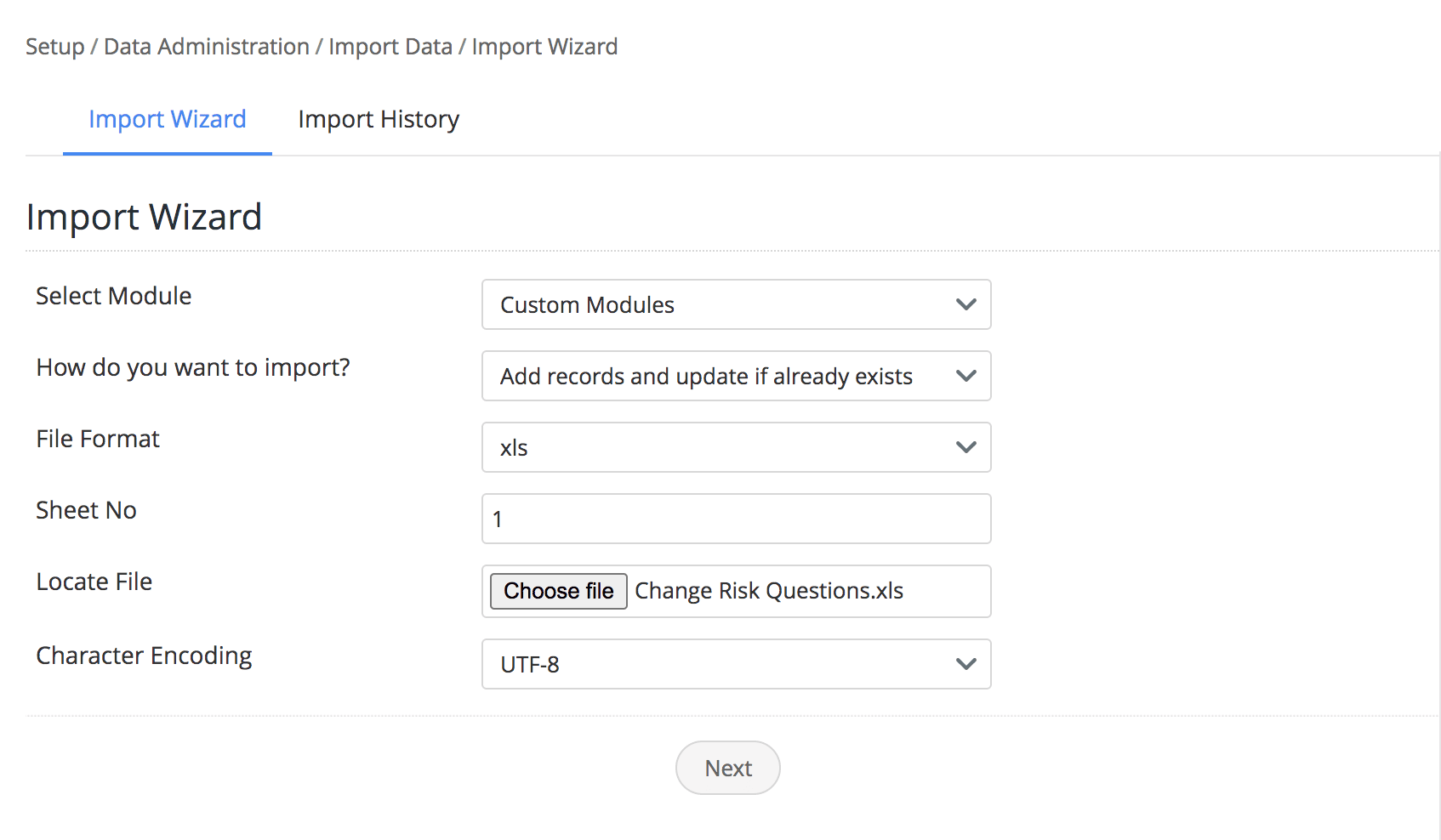Viewport: 1441px width, 840px height.
Task: Click the chevron icon on import mode dropdown
Action: tap(965, 376)
